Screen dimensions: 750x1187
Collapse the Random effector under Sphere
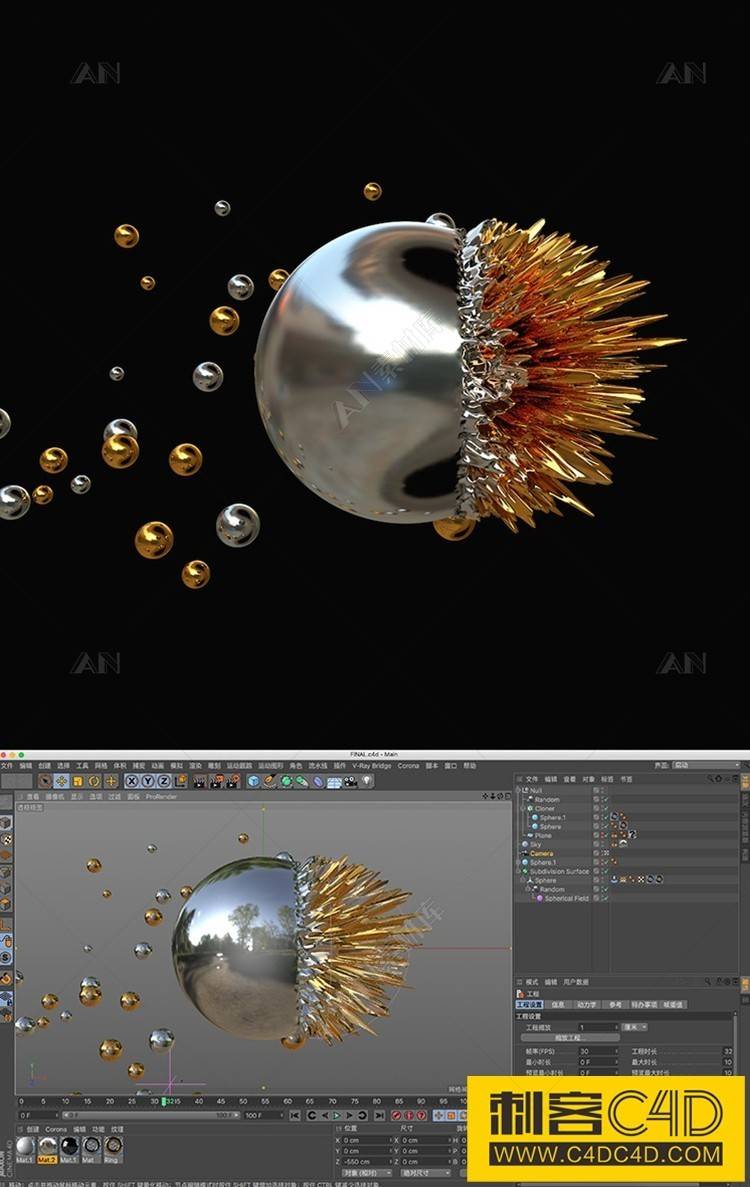coord(527,889)
